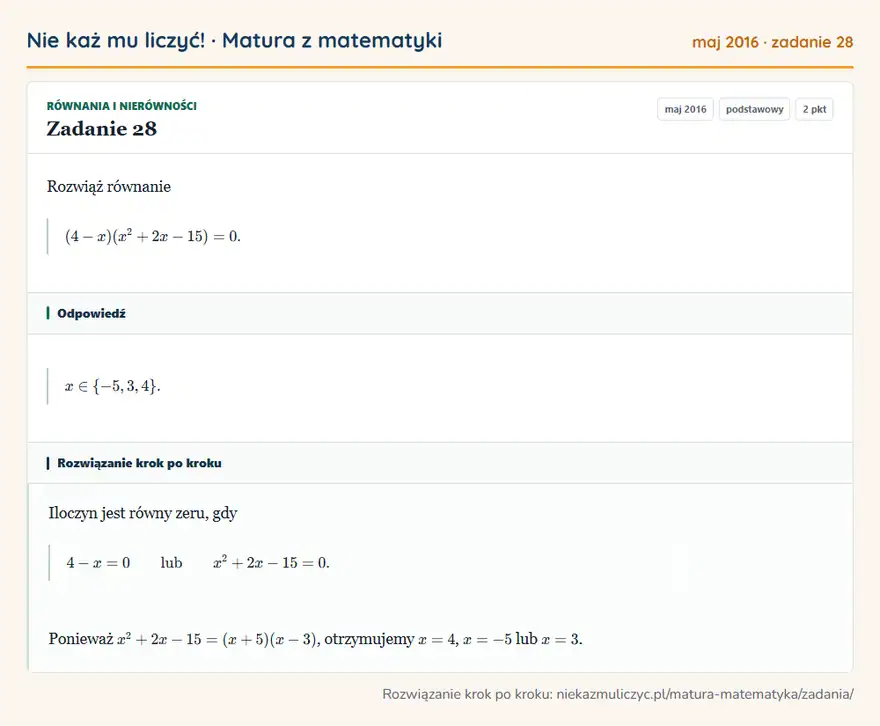Select the 'podstawowy' level badge
The image size is (880, 726).
[x=754, y=109]
